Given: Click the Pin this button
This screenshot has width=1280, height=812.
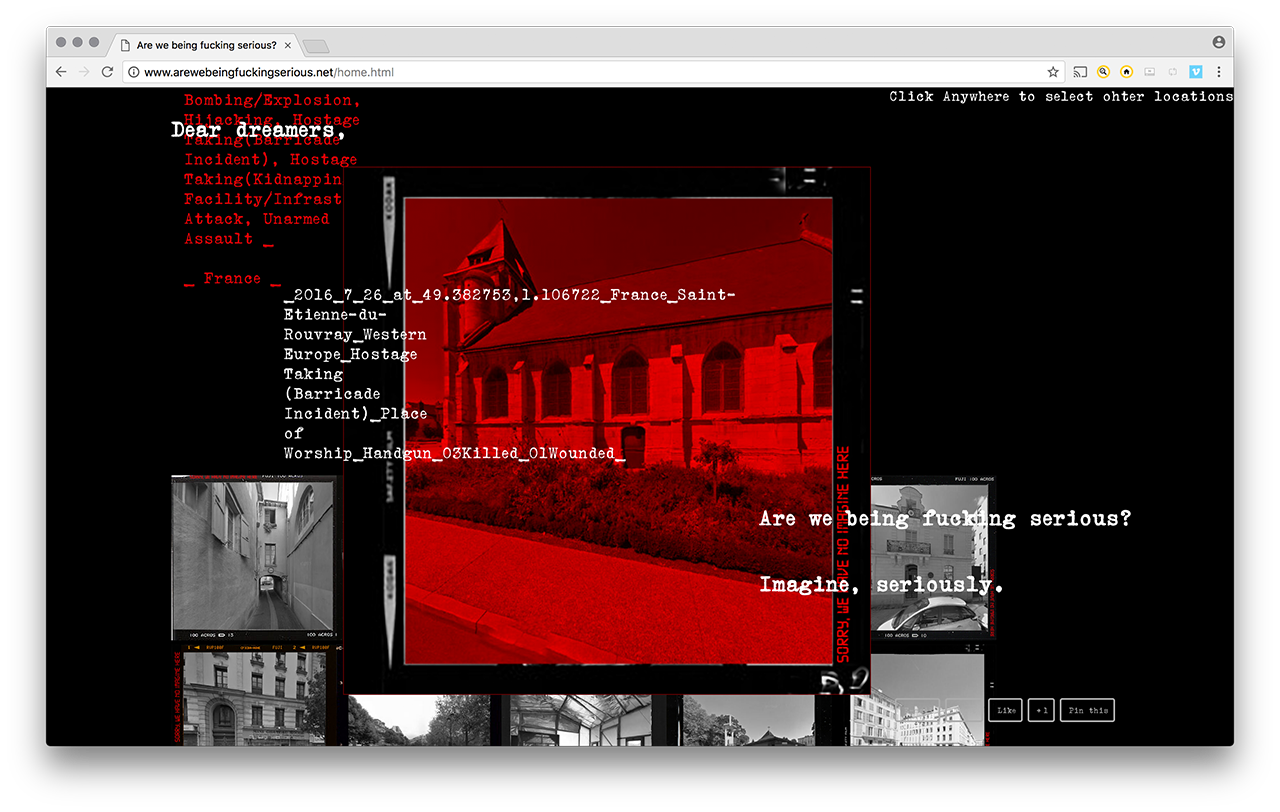Looking at the screenshot, I should pos(1087,710).
